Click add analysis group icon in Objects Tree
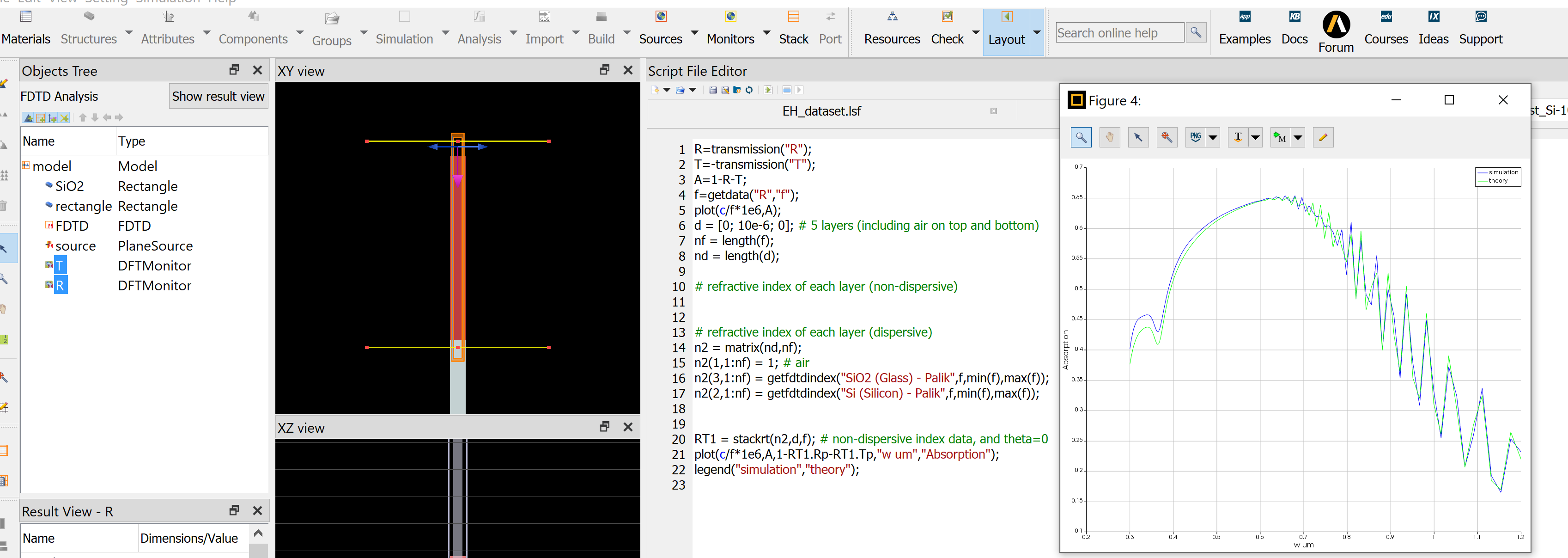Screen dimensions: 1568x558 click(40, 117)
